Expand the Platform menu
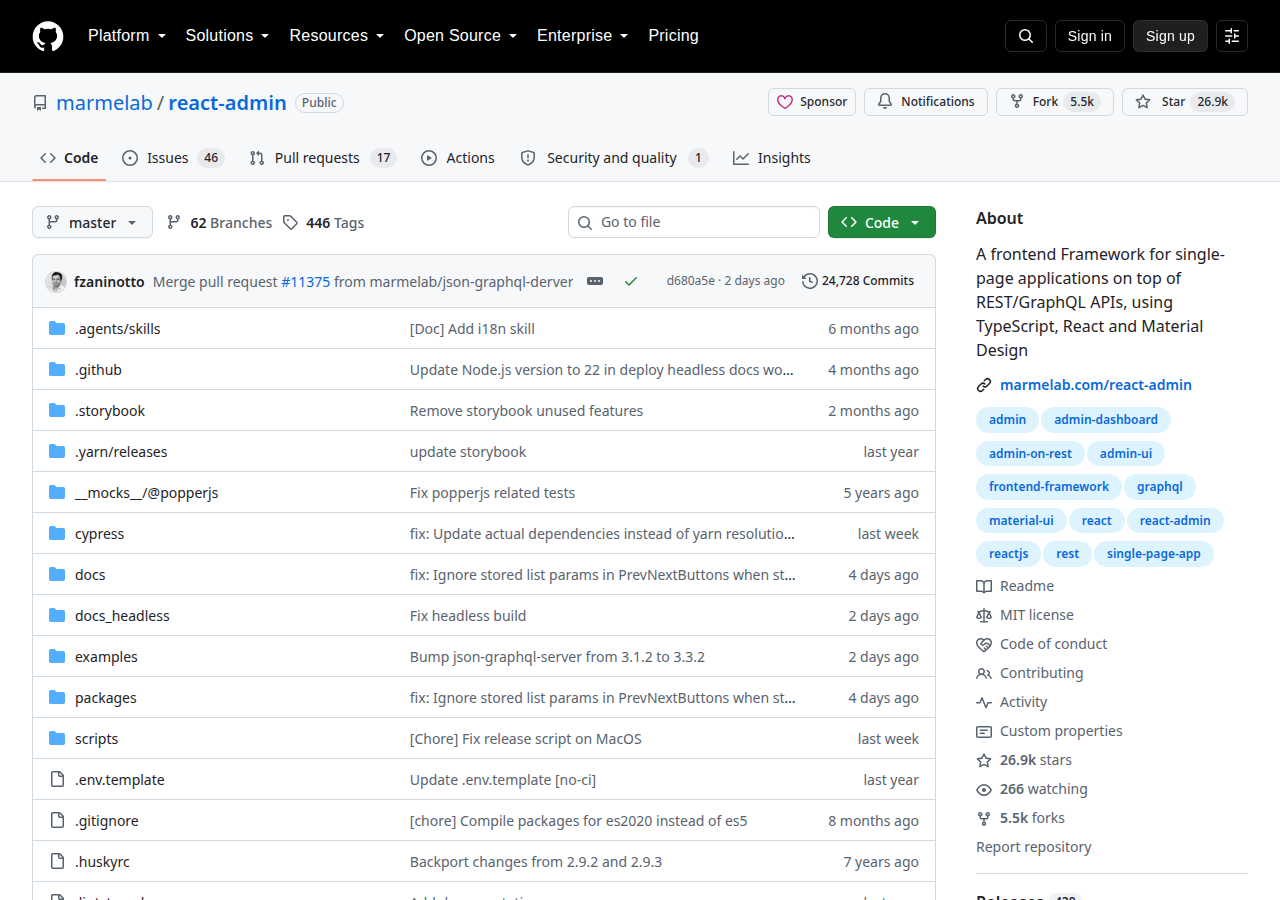The height and width of the screenshot is (900, 1280). 127,36
